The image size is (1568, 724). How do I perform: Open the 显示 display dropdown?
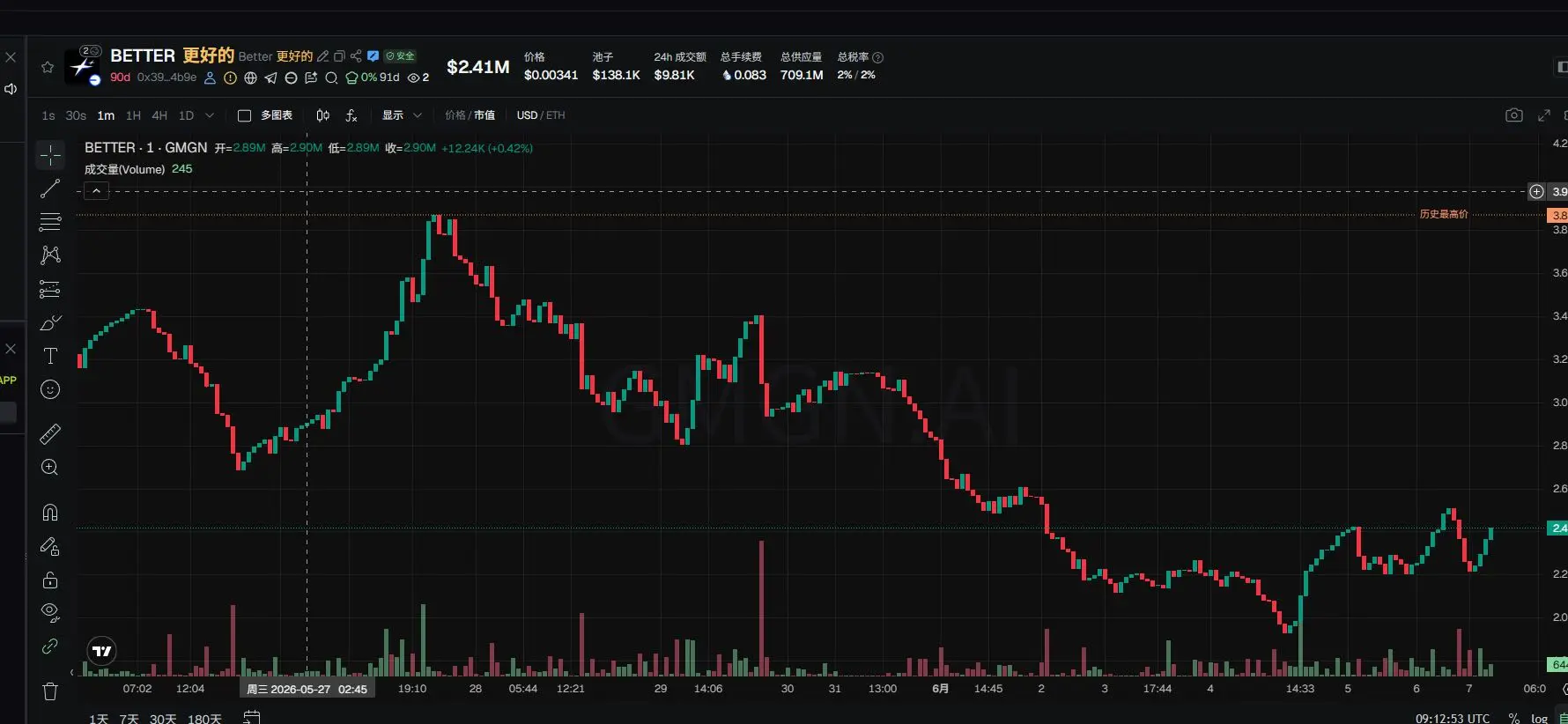tap(402, 115)
